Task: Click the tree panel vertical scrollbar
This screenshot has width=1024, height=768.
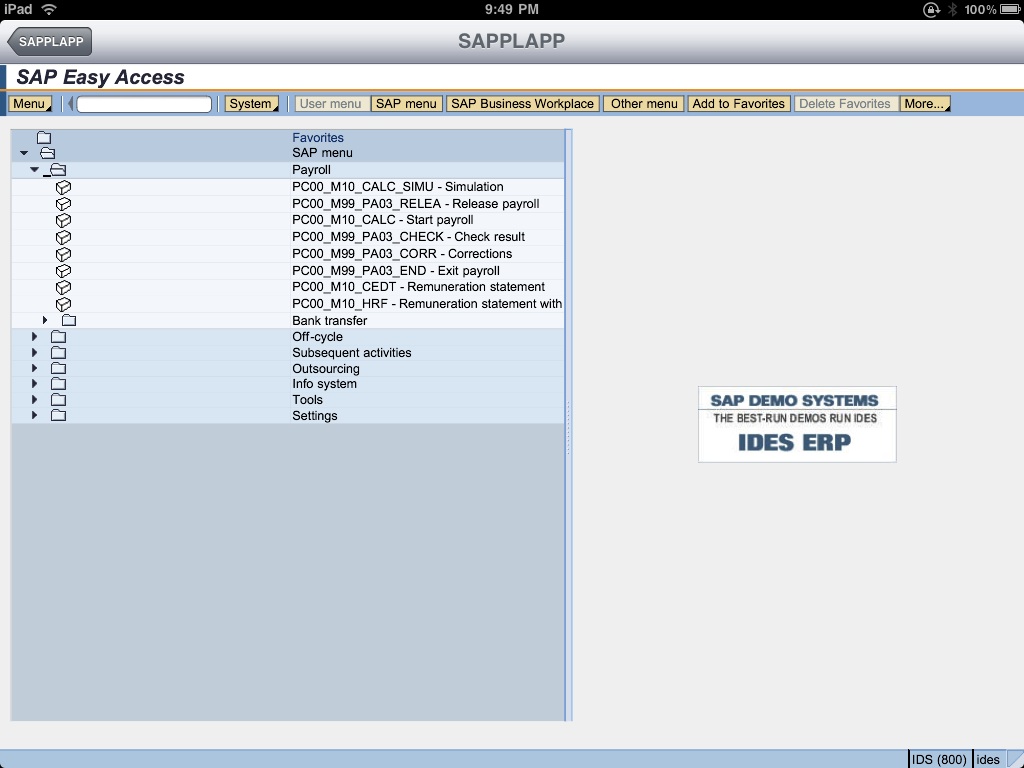Action: pos(569,424)
